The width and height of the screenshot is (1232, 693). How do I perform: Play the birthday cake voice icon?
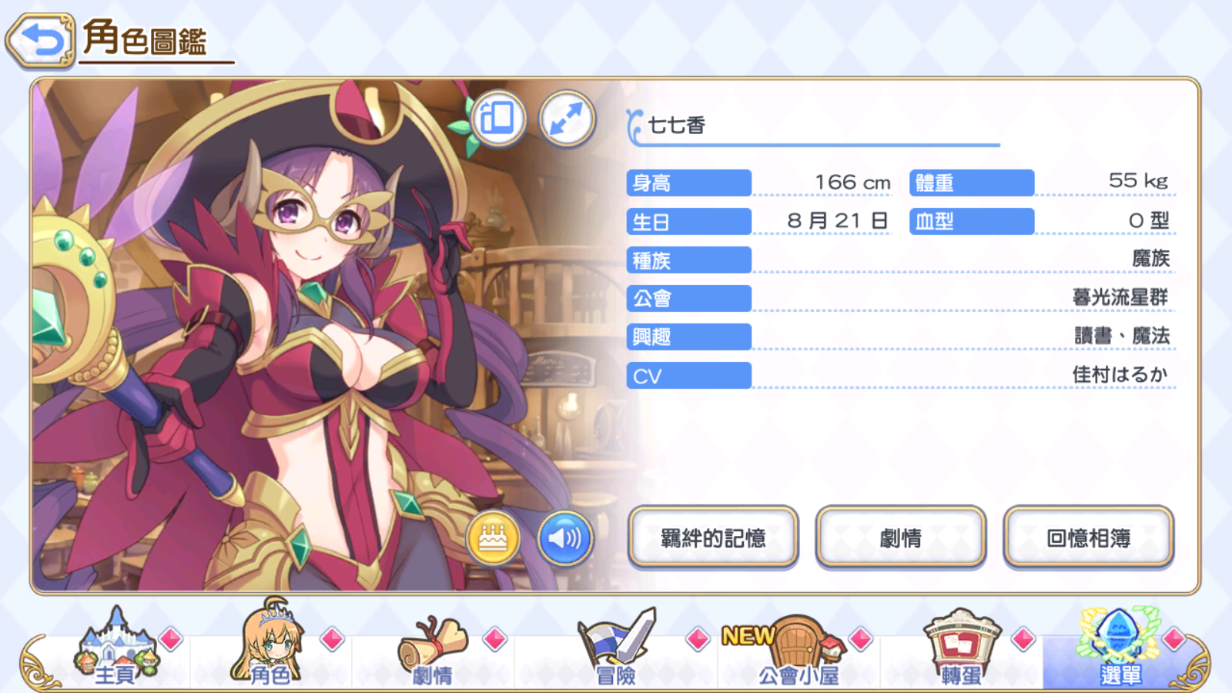493,538
